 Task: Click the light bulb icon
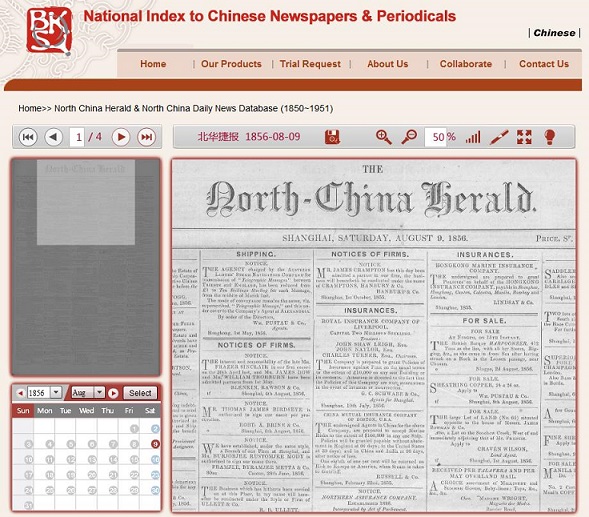550,137
